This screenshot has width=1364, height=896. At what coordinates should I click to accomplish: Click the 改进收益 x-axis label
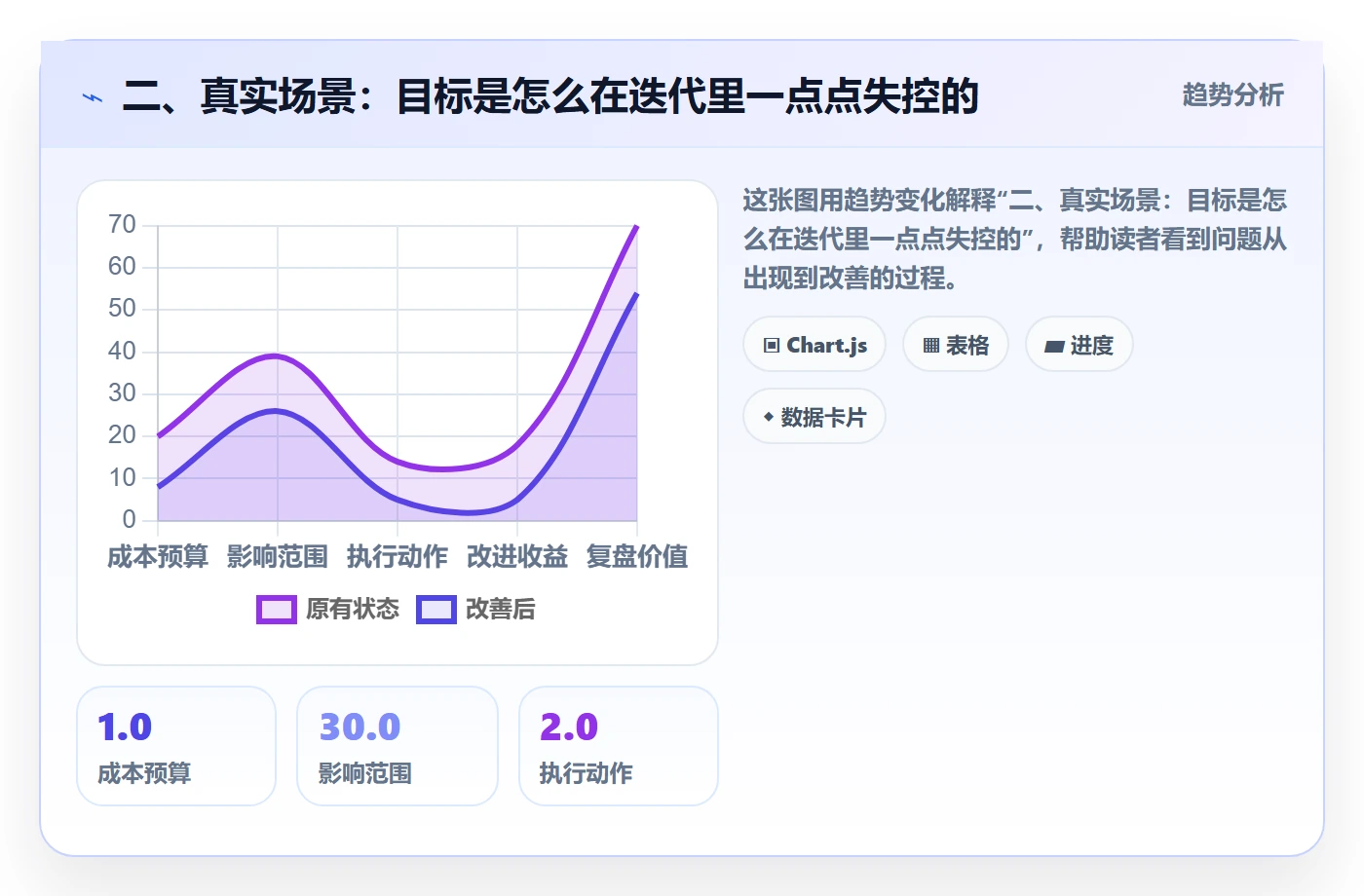517,557
